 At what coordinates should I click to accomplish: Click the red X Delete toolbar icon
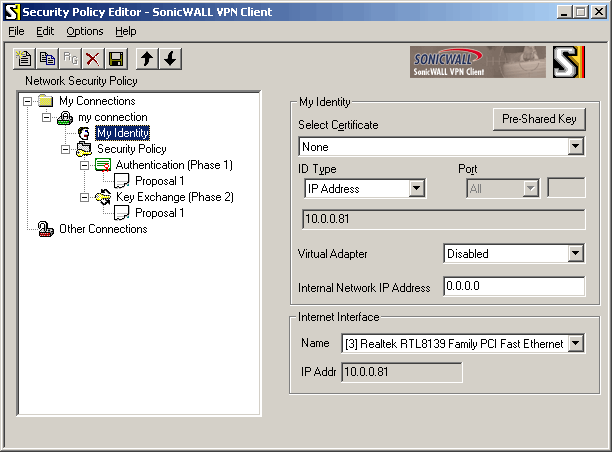(x=93, y=59)
